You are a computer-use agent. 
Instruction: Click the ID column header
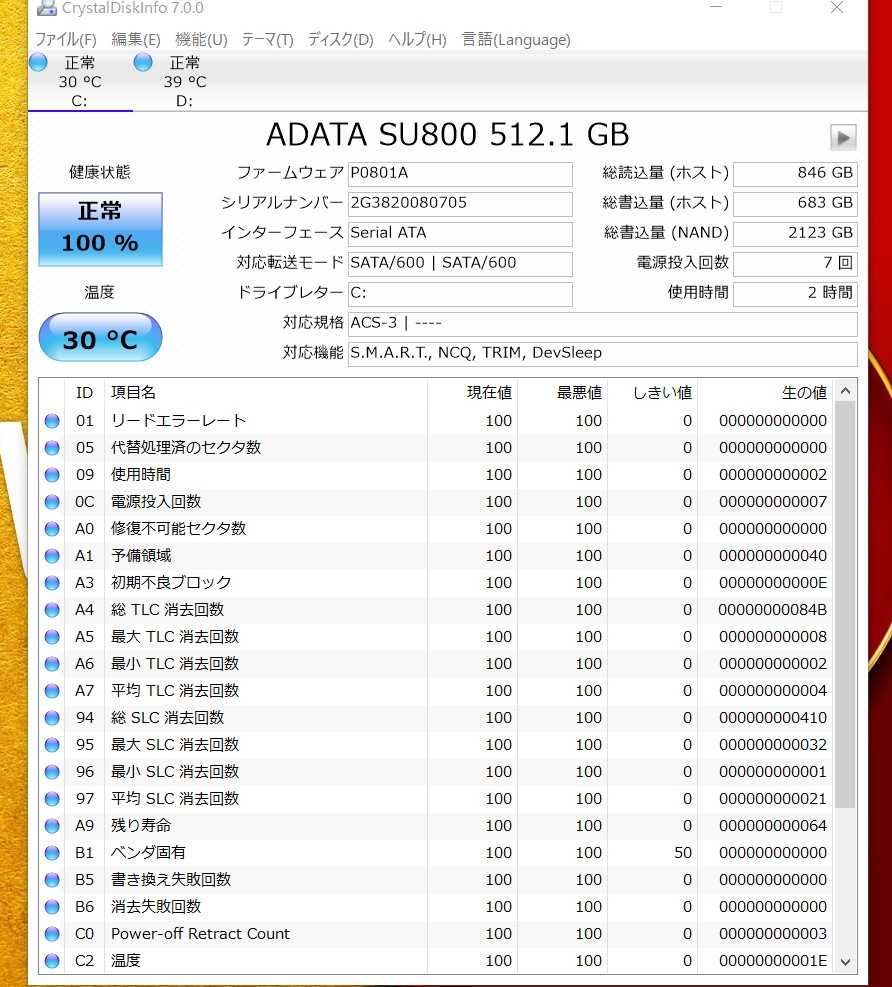tap(84, 393)
